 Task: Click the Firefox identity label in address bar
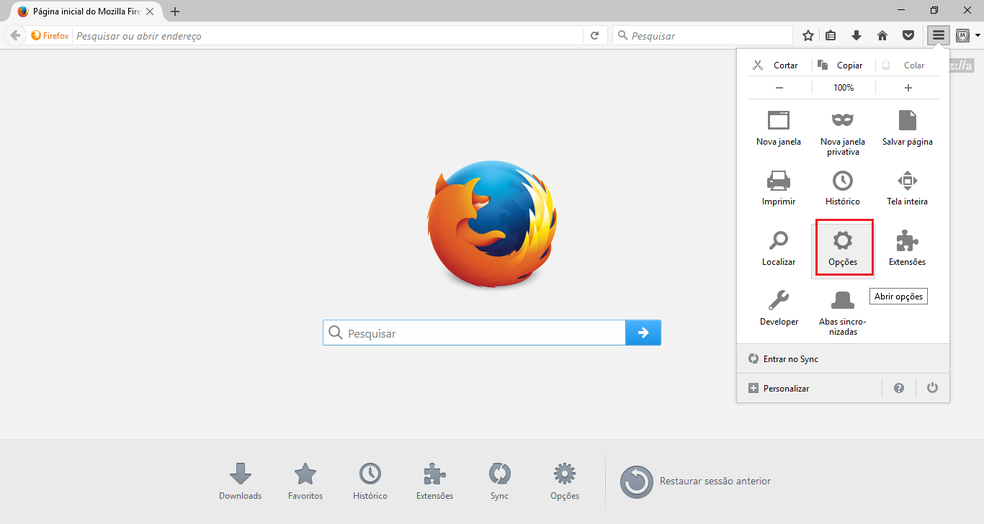50,36
